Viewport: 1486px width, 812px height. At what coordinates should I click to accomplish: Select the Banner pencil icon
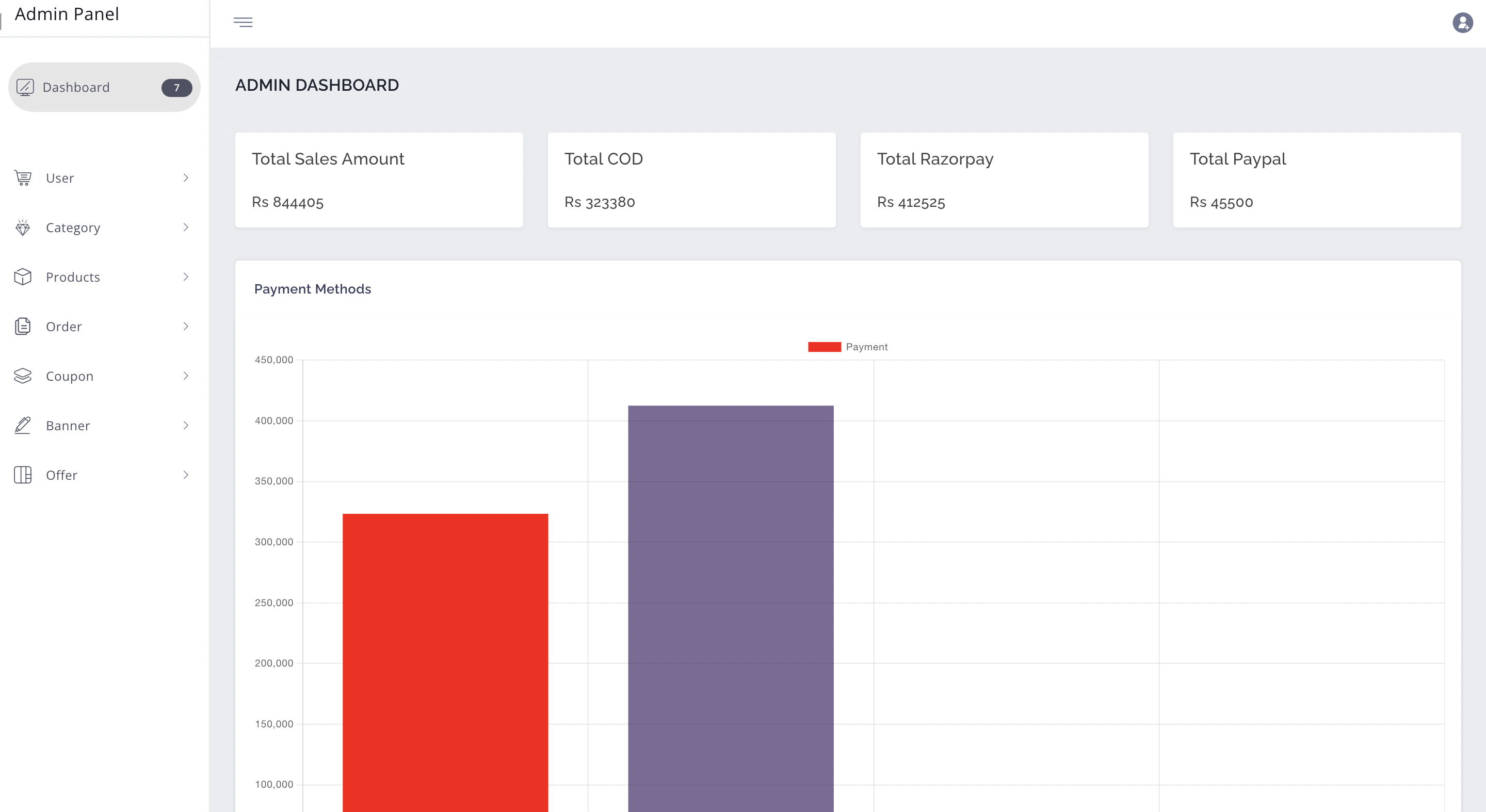point(23,426)
